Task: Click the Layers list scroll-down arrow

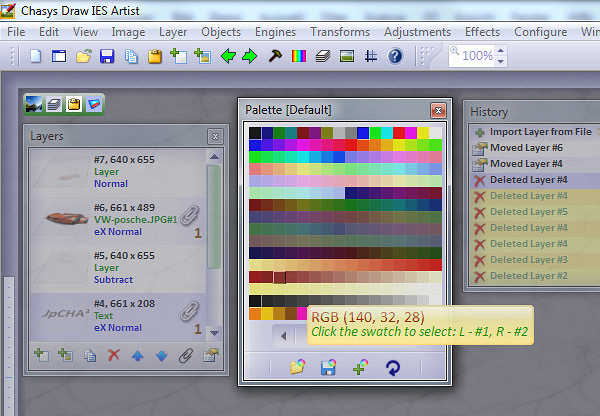Action: click(214, 331)
